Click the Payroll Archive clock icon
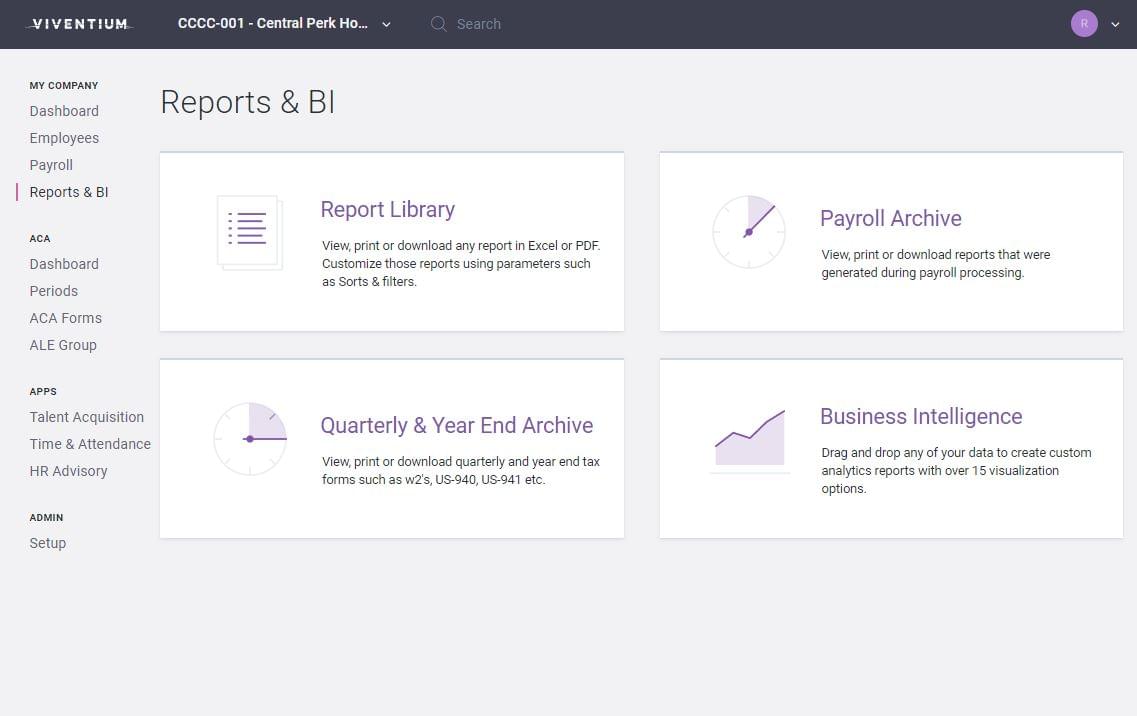The width and height of the screenshot is (1137, 716). (749, 231)
